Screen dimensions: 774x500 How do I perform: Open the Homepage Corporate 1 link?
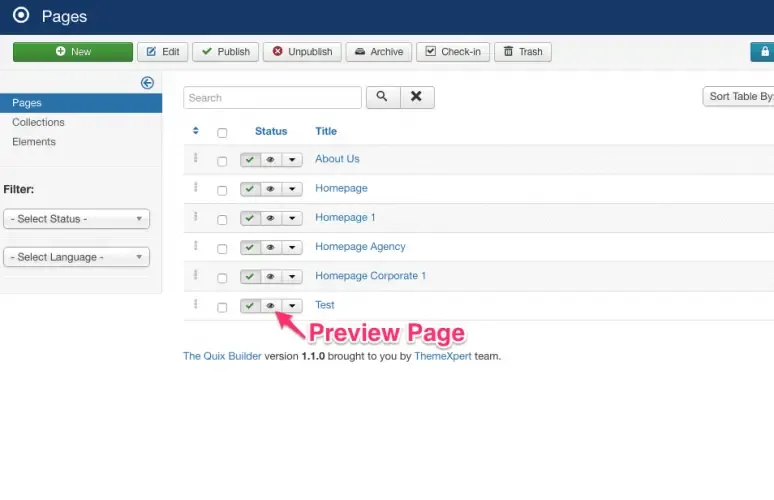pos(370,276)
